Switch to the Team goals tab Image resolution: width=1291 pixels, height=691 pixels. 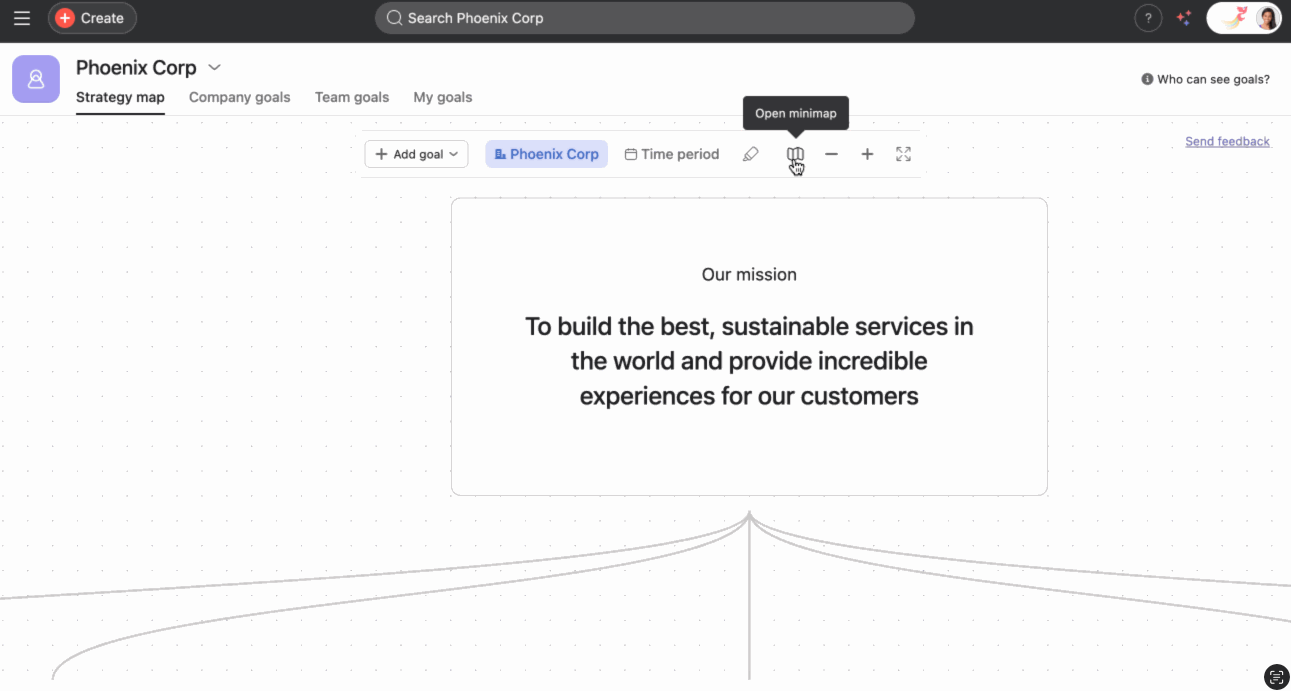(x=351, y=97)
